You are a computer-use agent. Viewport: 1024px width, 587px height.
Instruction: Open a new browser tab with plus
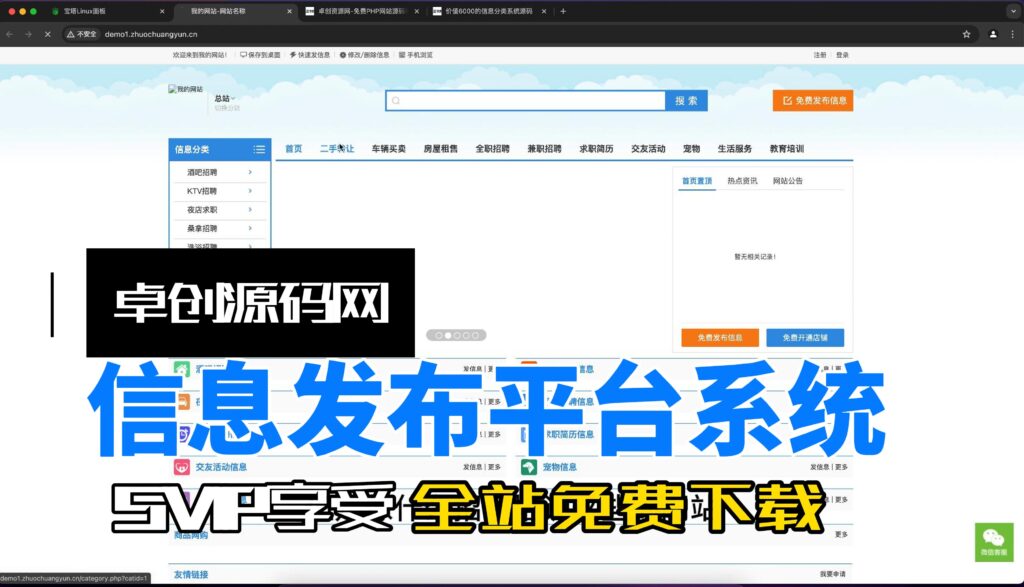pyautogui.click(x=563, y=11)
